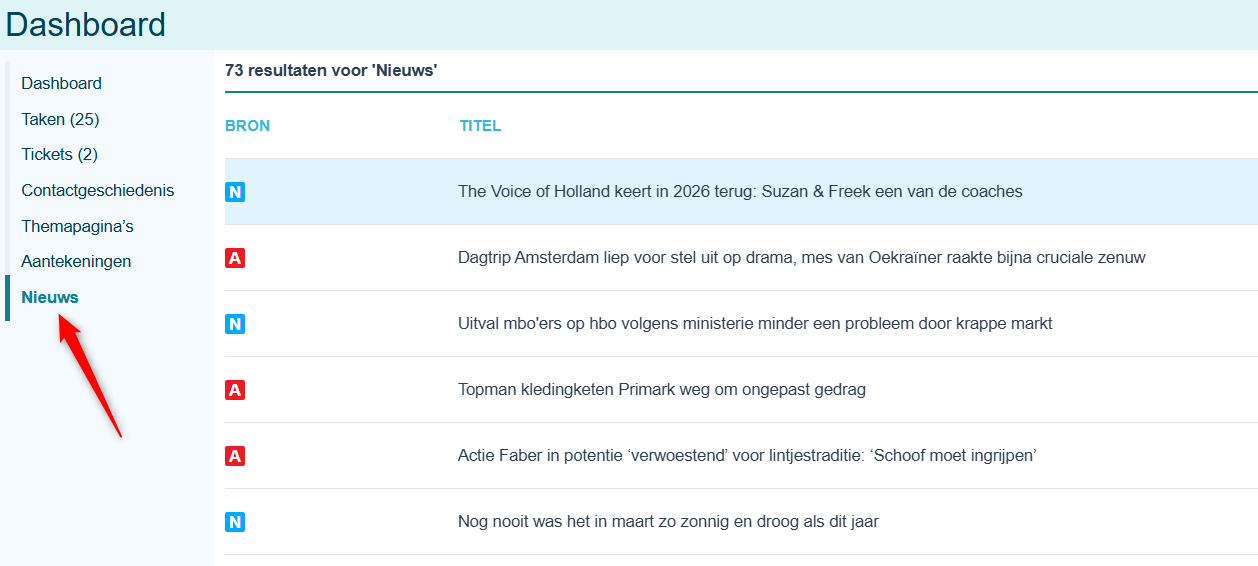Screen dimensions: 1258x566
Task: Click the blue N icon beside Uitval mbo'ers article
Action: 235,324
